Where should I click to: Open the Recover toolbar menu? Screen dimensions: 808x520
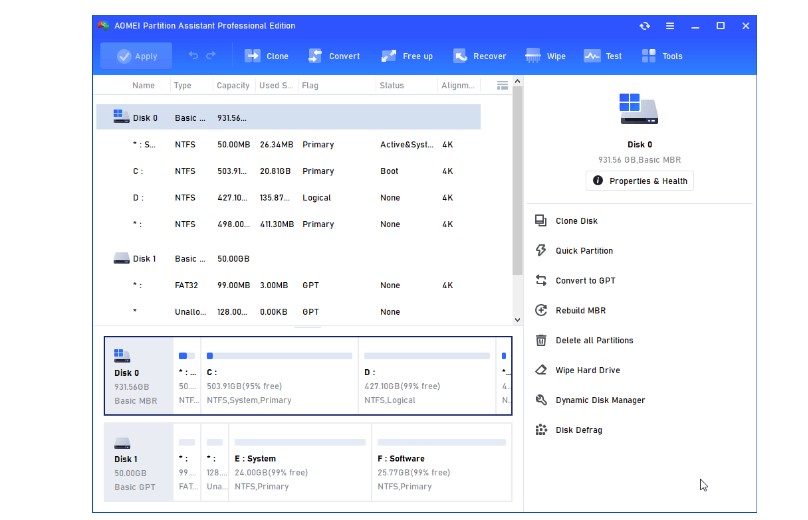coord(479,56)
